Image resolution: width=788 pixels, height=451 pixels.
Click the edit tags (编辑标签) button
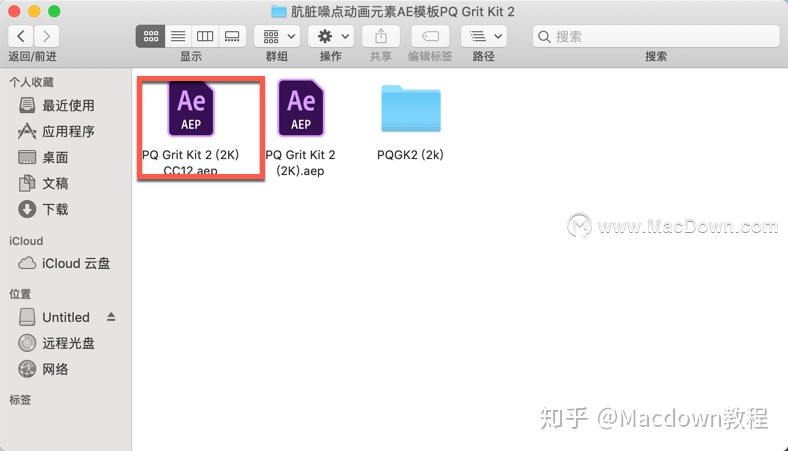click(x=430, y=36)
